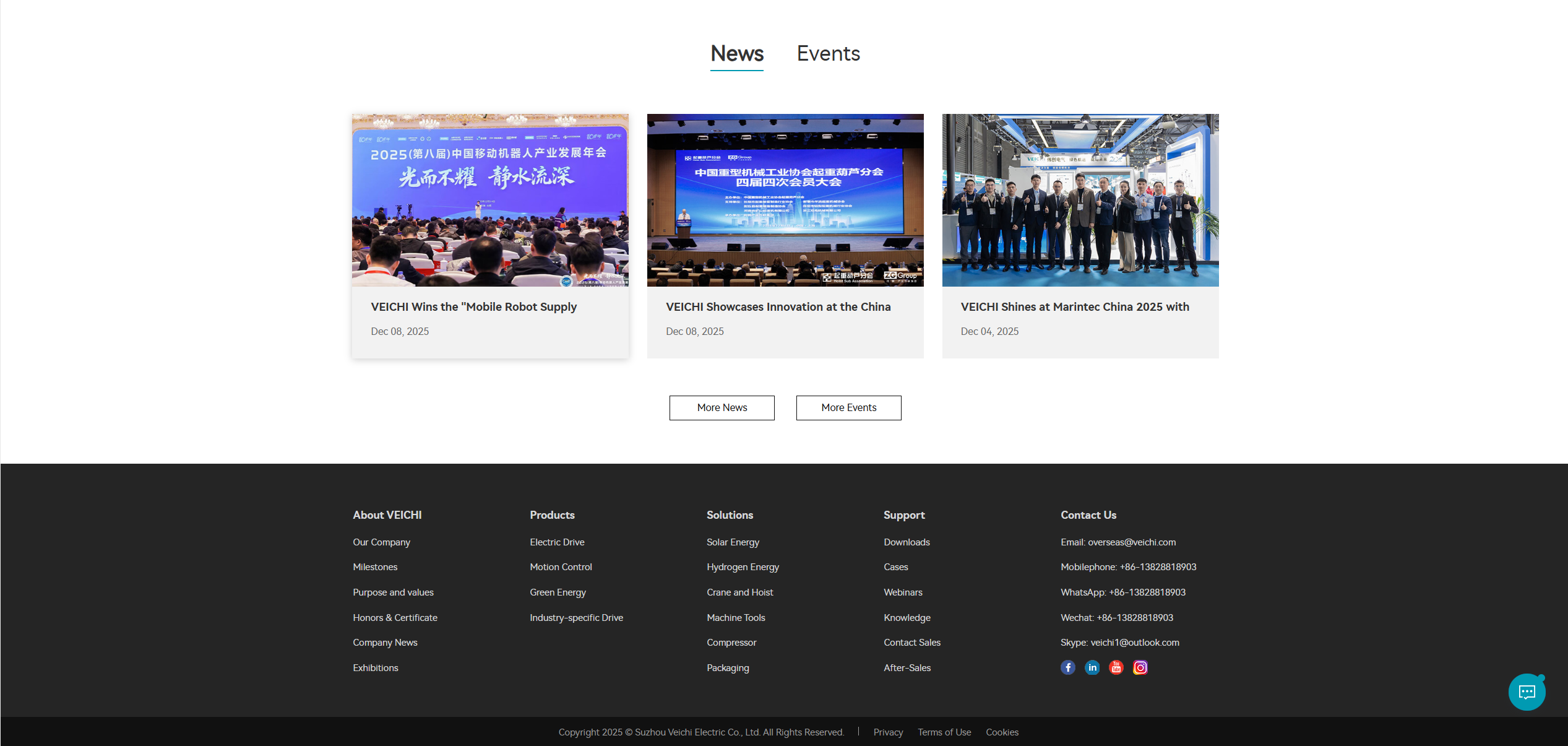Open the Marintec China 2025 photo
1568x746 pixels.
coord(1080,200)
